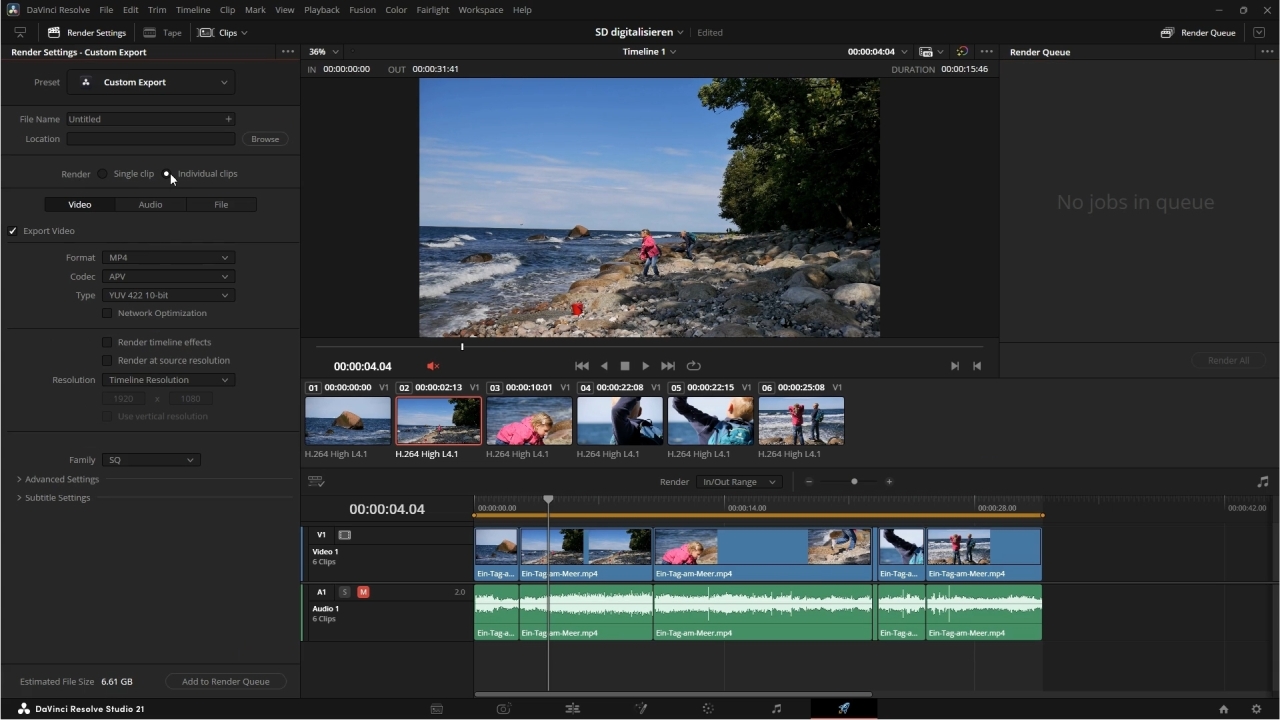Select the Single clip render option
Screen dimensions: 1280x720
click(x=102, y=174)
